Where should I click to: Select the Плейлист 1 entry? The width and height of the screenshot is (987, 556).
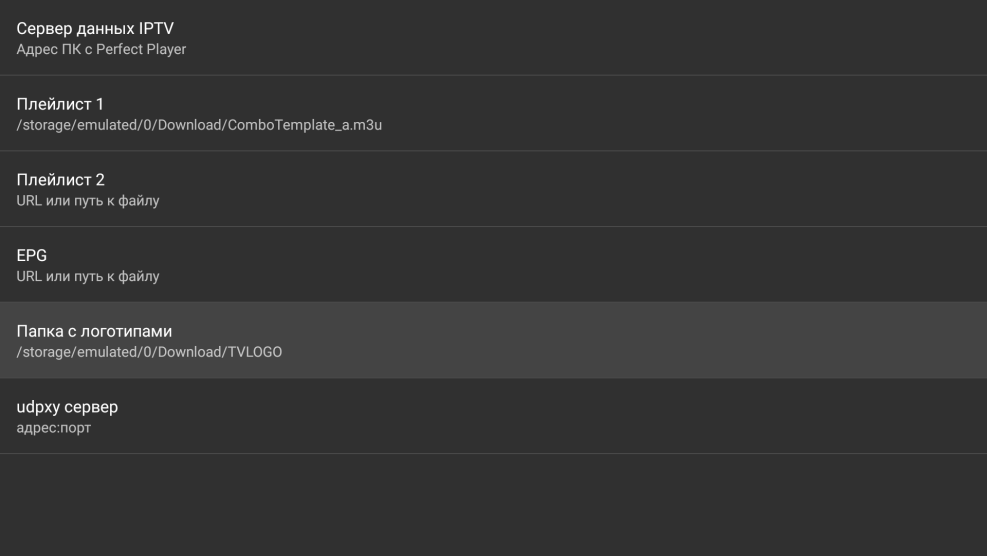[493, 113]
